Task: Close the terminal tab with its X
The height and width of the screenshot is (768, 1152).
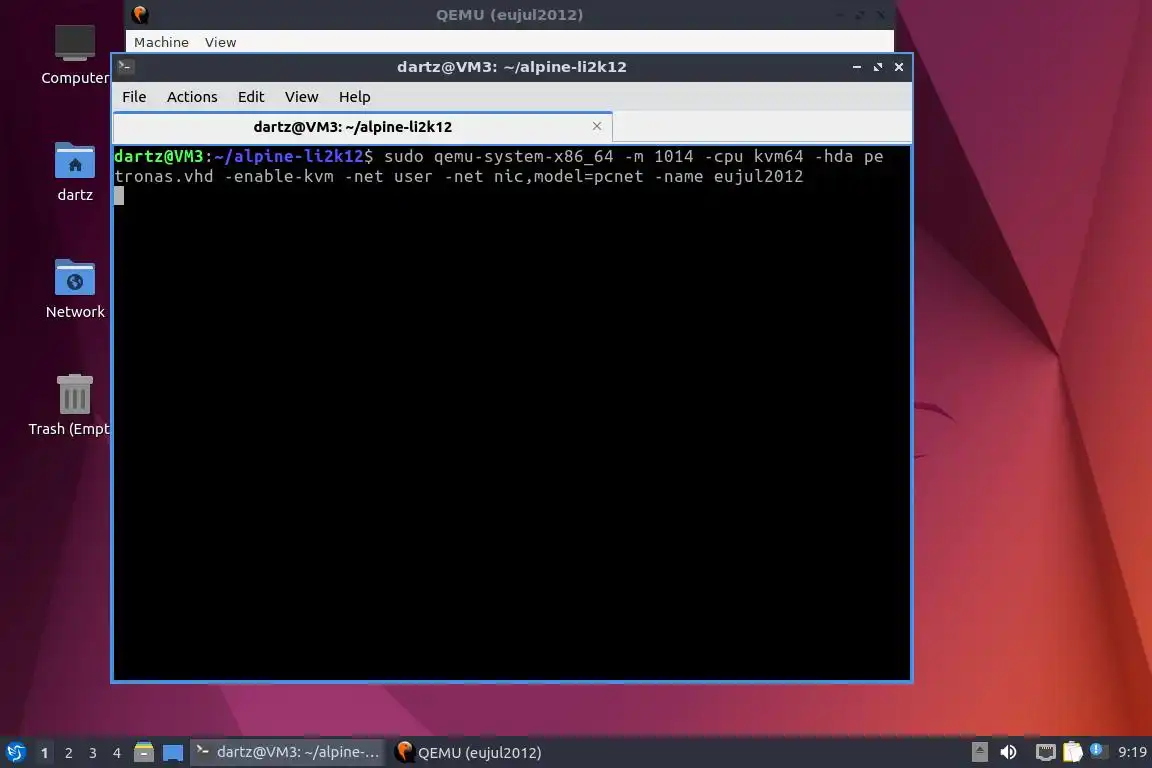Action: pyautogui.click(x=597, y=126)
